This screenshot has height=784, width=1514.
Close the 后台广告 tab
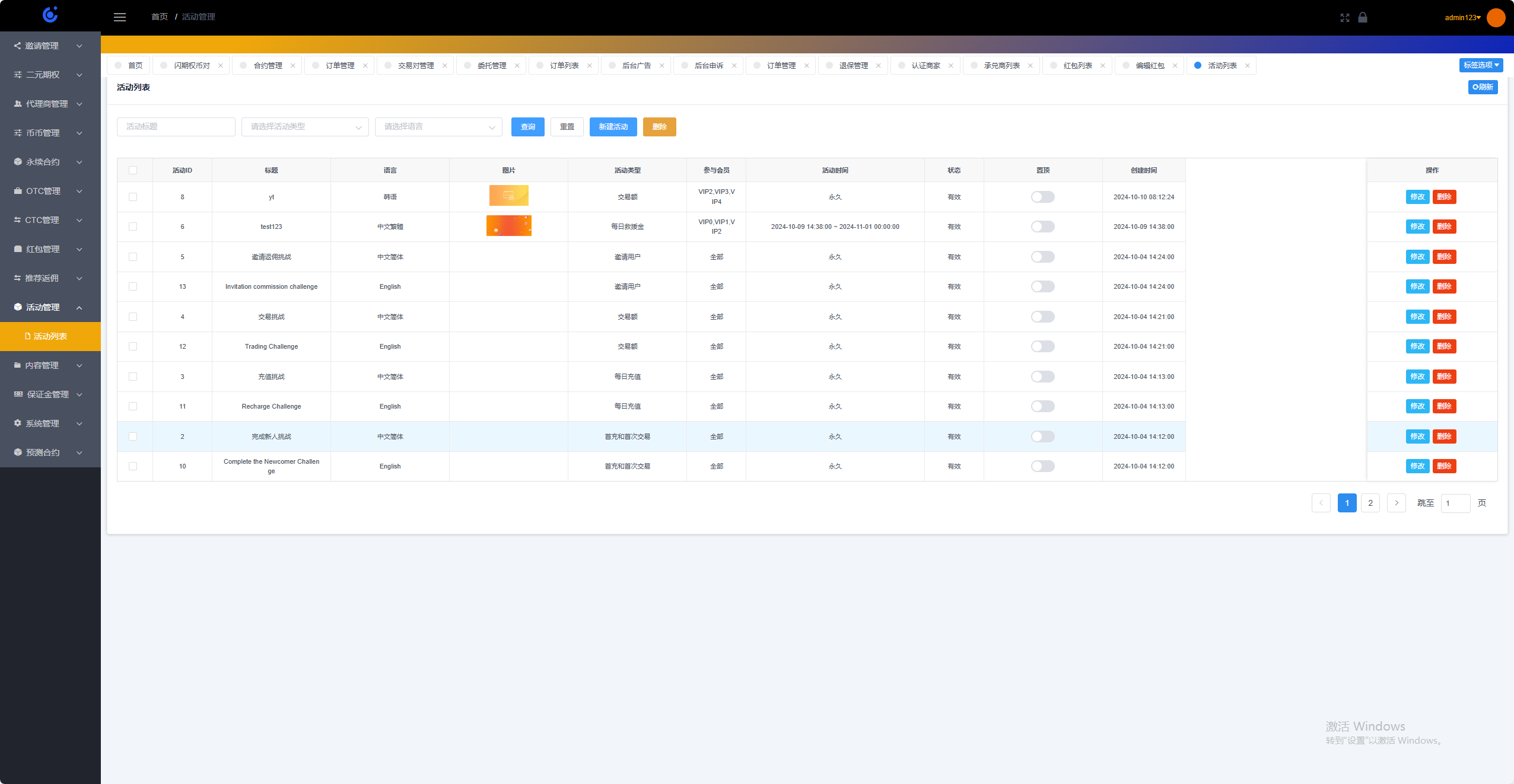coord(661,66)
